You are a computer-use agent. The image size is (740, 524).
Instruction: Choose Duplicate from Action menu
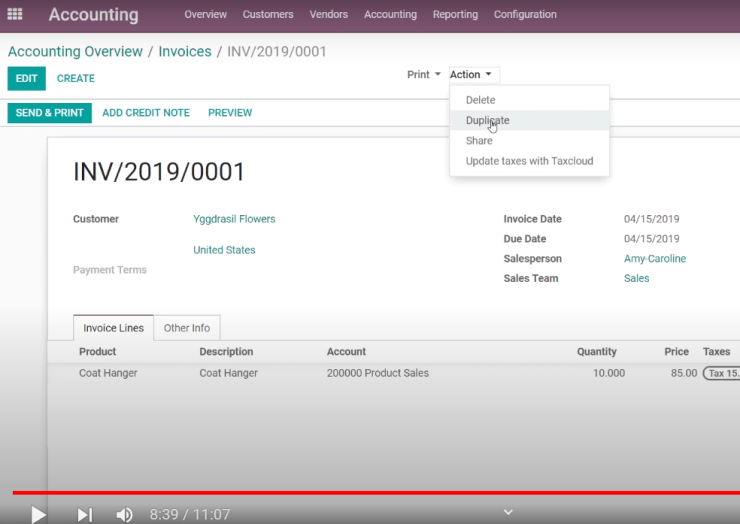point(530,120)
